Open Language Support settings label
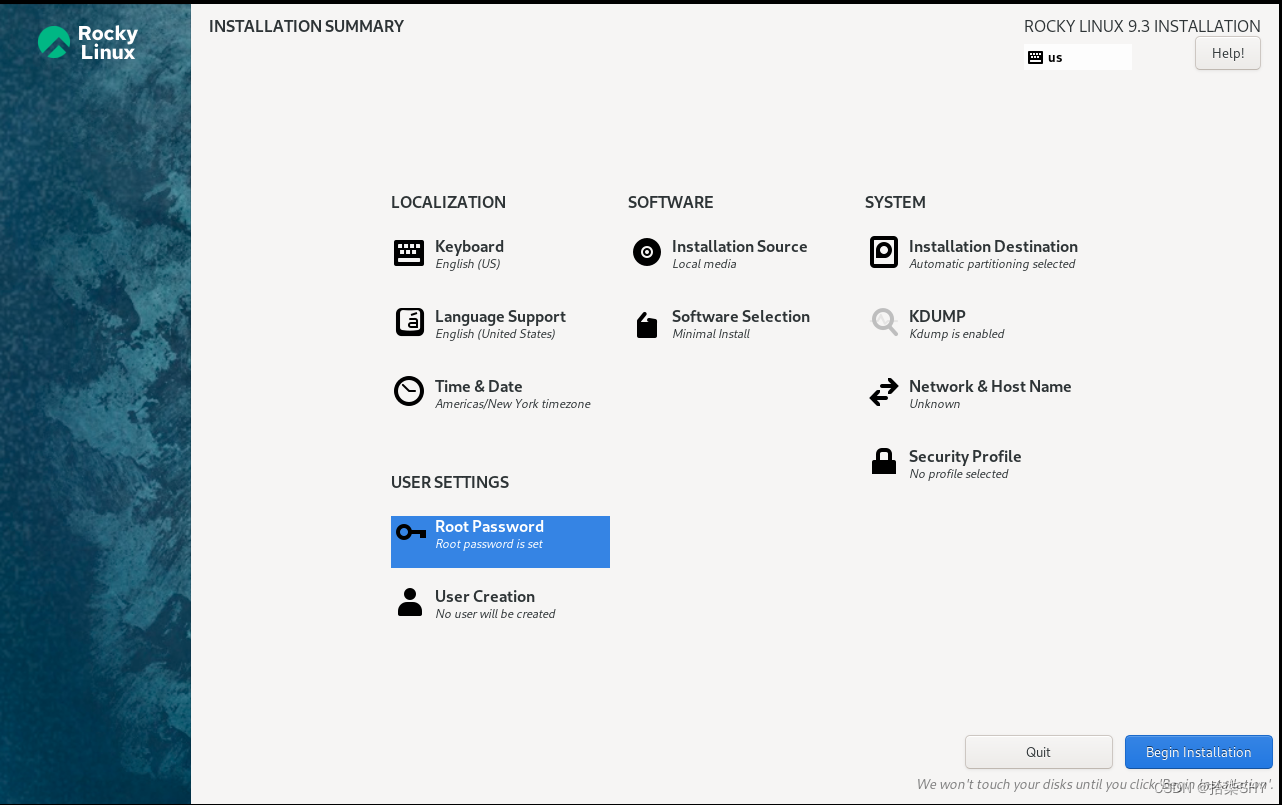Screen dimensions: 1282x805 pyautogui.click(x=500, y=316)
